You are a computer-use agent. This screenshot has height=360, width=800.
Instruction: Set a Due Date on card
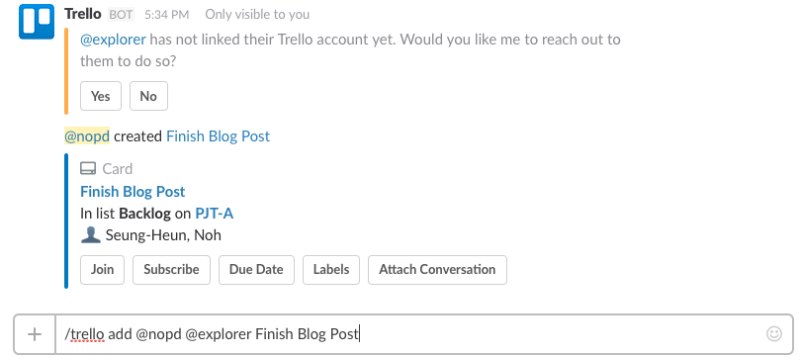pyautogui.click(x=256, y=269)
